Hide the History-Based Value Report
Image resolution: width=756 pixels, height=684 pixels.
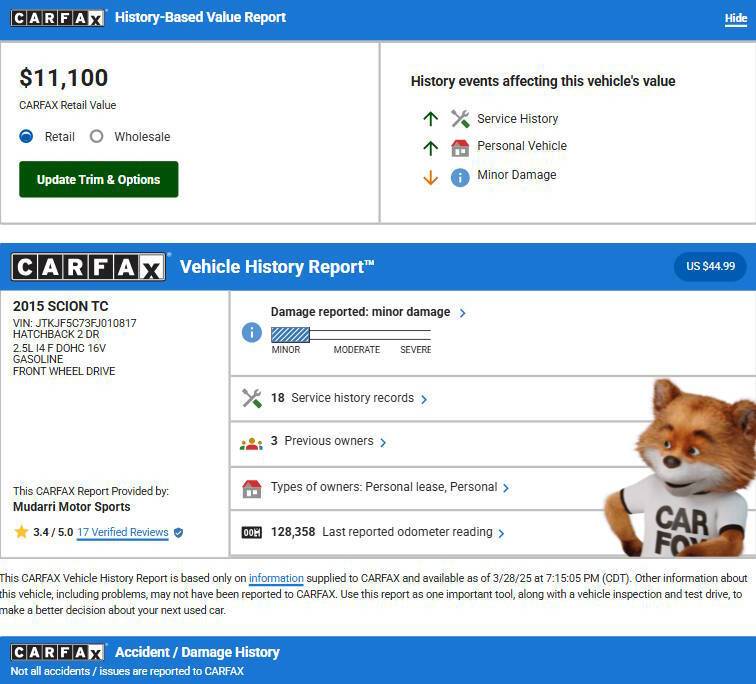pyautogui.click(x=736, y=19)
